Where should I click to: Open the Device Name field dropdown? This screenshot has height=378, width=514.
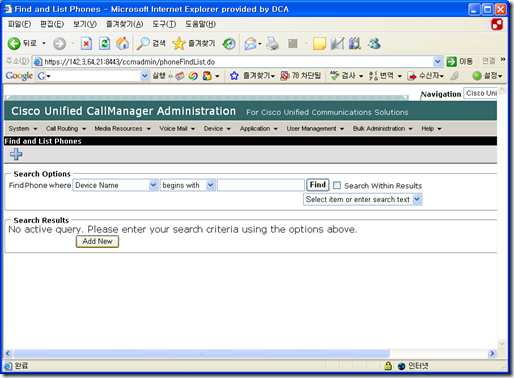[153, 185]
